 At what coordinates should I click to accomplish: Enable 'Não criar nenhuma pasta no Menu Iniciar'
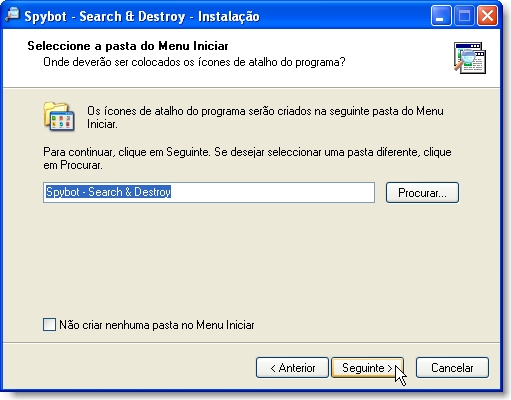coord(49,325)
